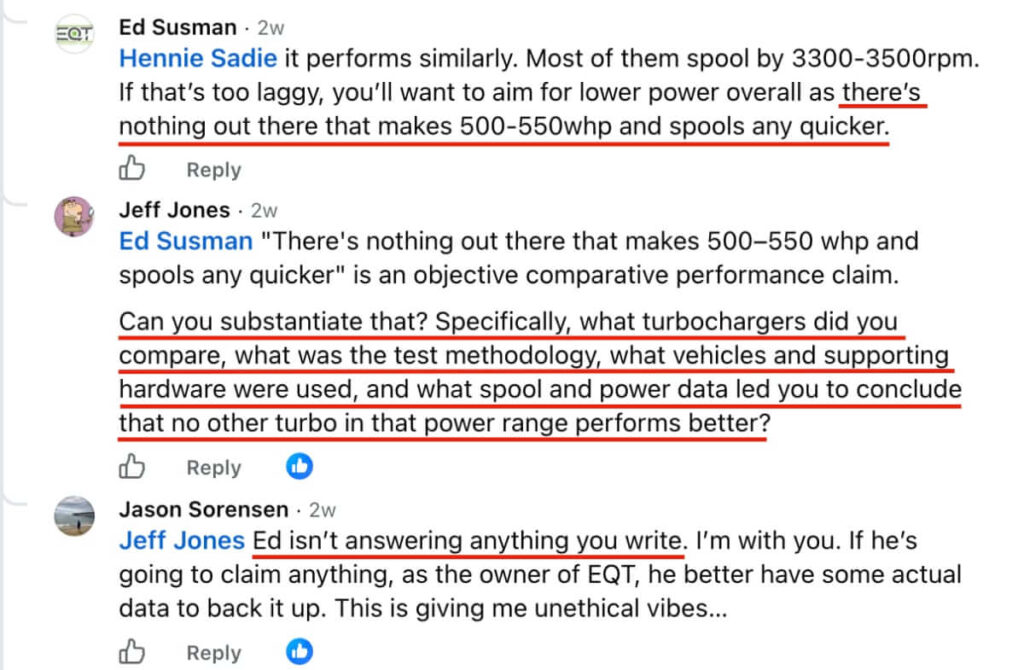Image resolution: width=1024 pixels, height=670 pixels.
Task: Open the 2w timestamp on Ed Susman's comment
Action: pyautogui.click(x=270, y=28)
